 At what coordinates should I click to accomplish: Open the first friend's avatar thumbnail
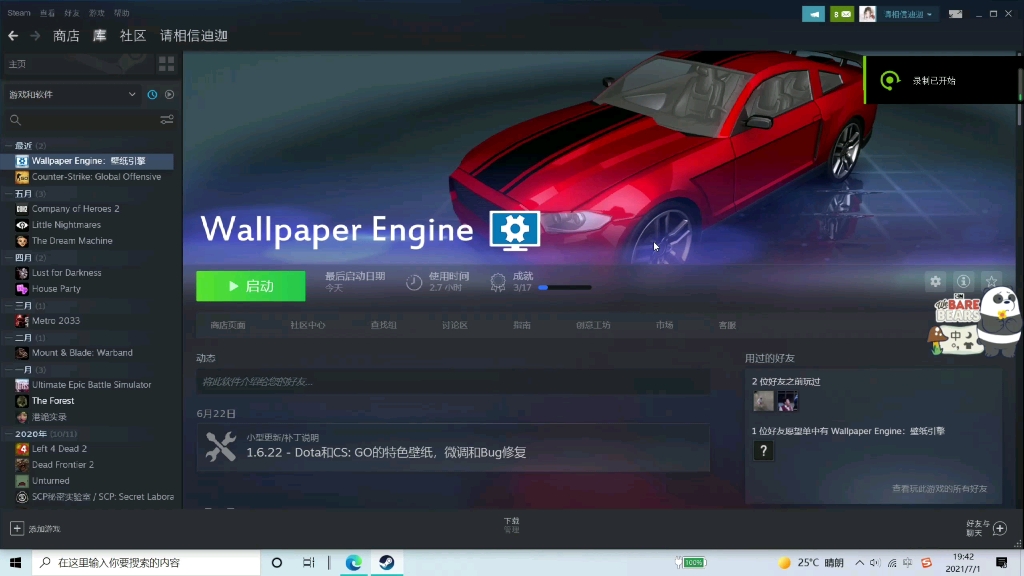point(763,401)
